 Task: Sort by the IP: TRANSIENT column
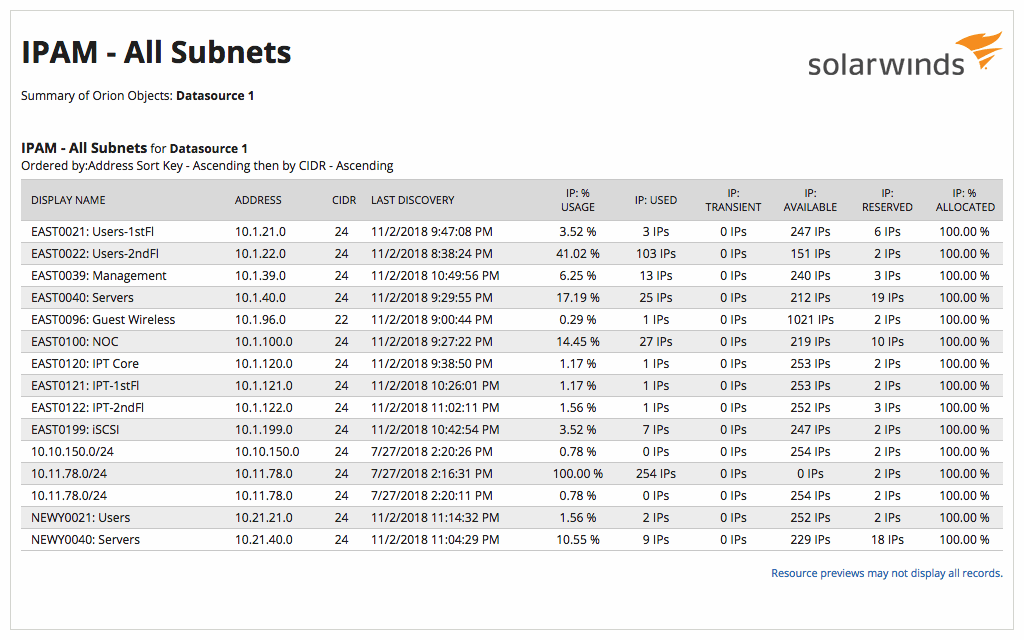(733, 200)
